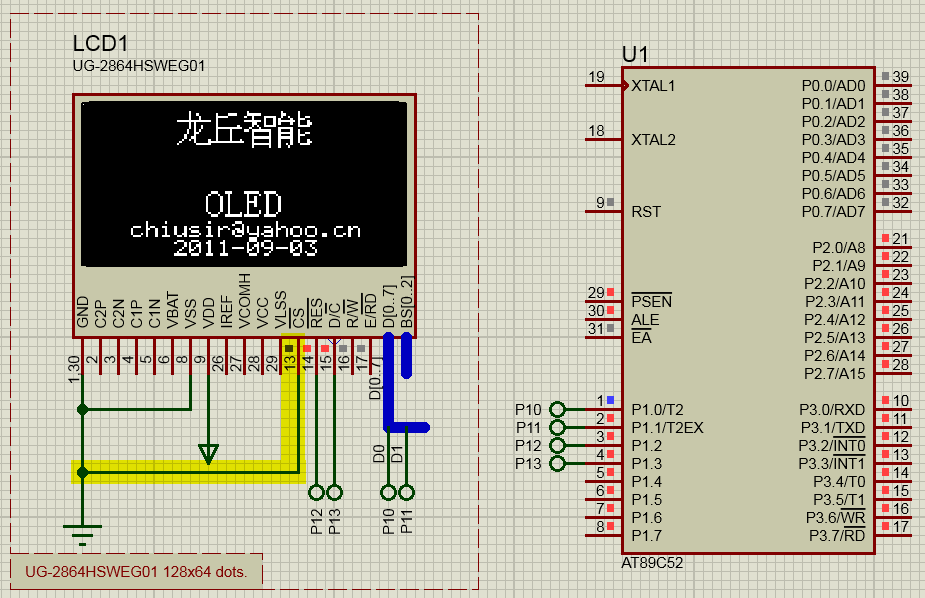Image resolution: width=925 pixels, height=598 pixels.
Task: Click the P12 terminal beside U1 pin P1.2
Action: [x=557, y=445]
